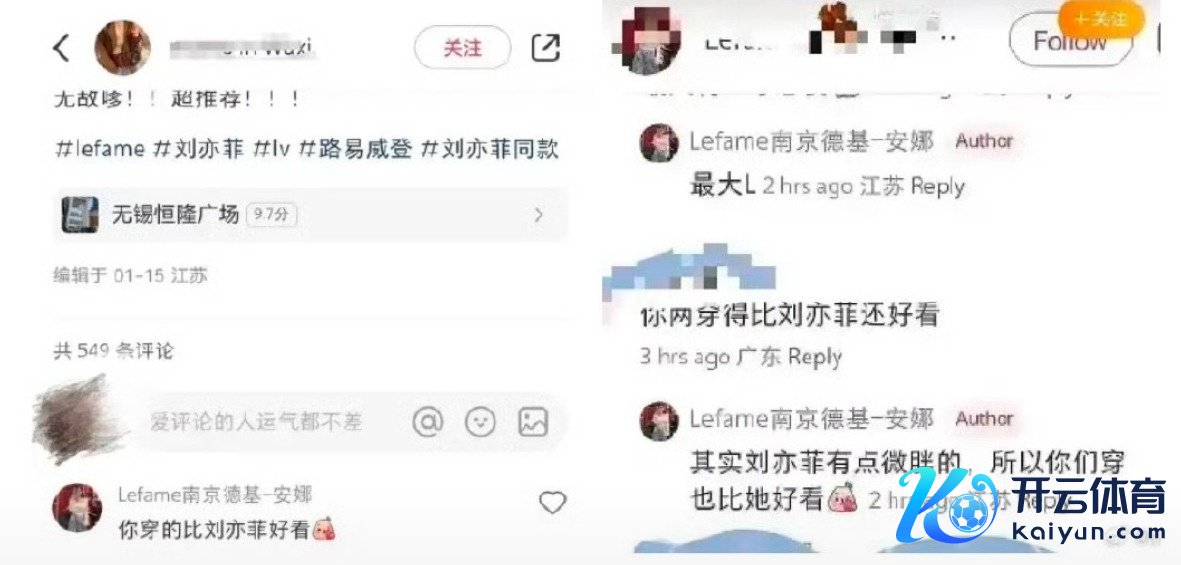
Task: Click the red 关注 follow button
Action: 462,48
